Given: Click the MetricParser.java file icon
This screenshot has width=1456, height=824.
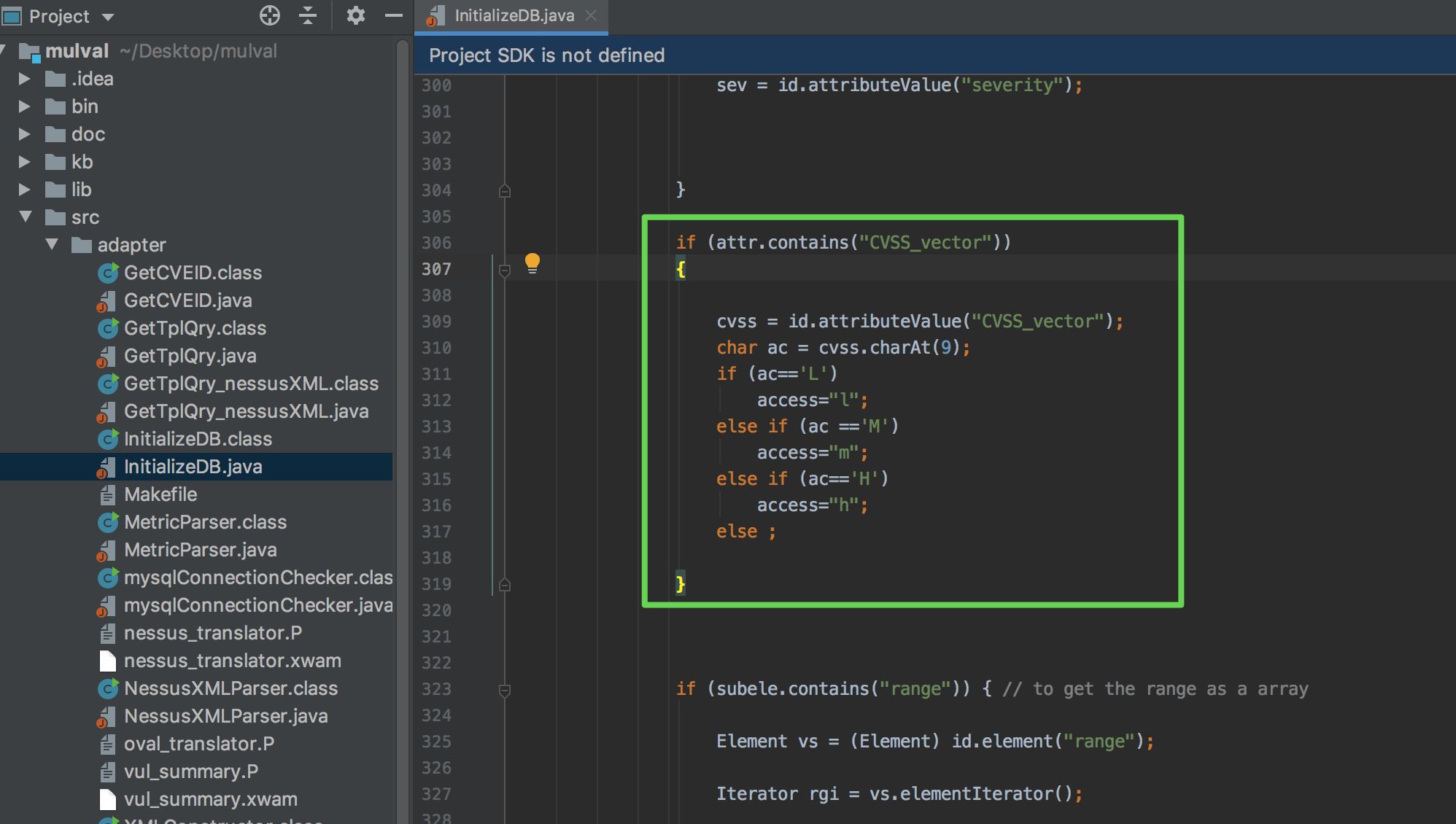Looking at the screenshot, I should (x=107, y=551).
